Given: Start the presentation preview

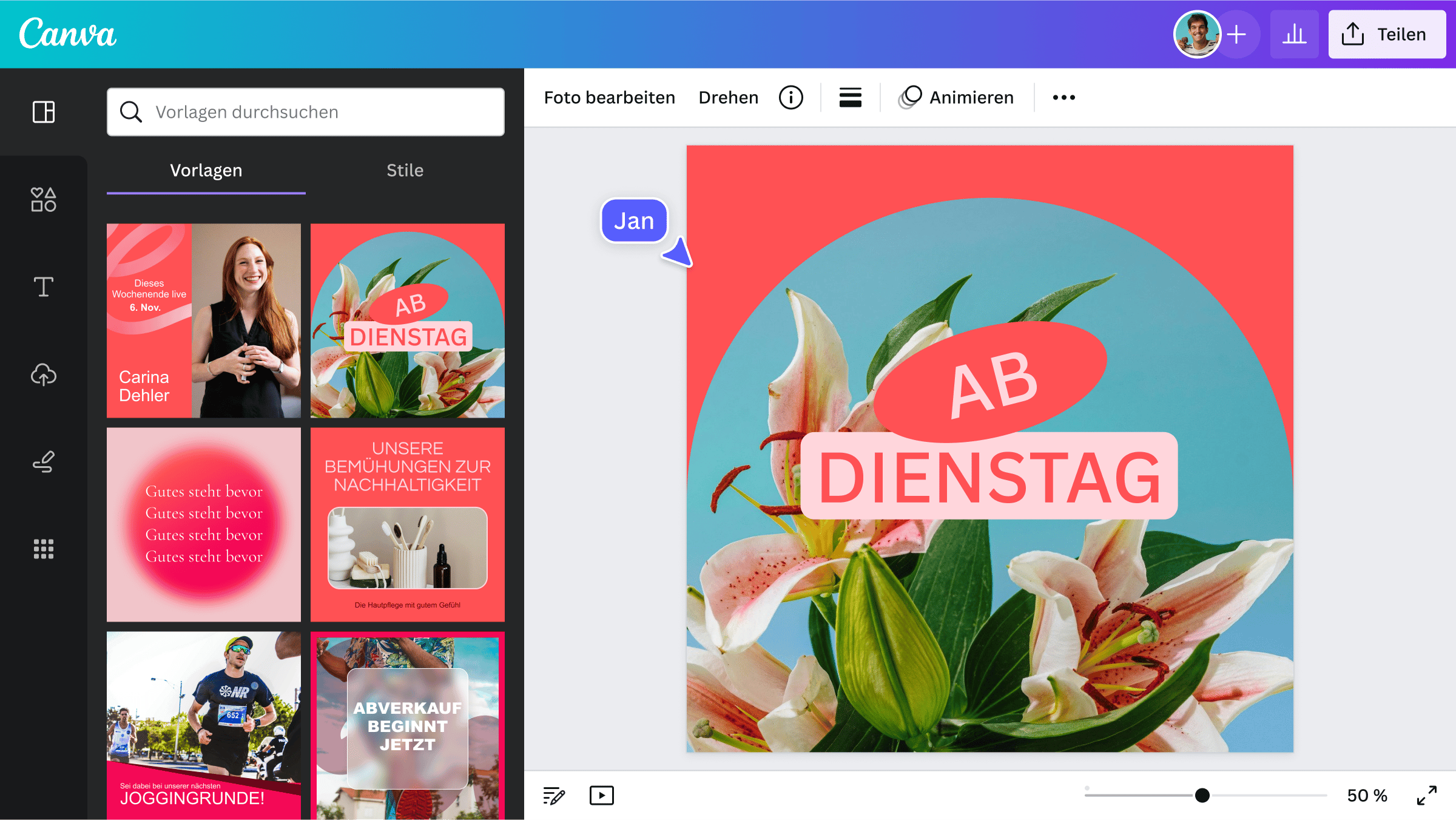Looking at the screenshot, I should 601,795.
